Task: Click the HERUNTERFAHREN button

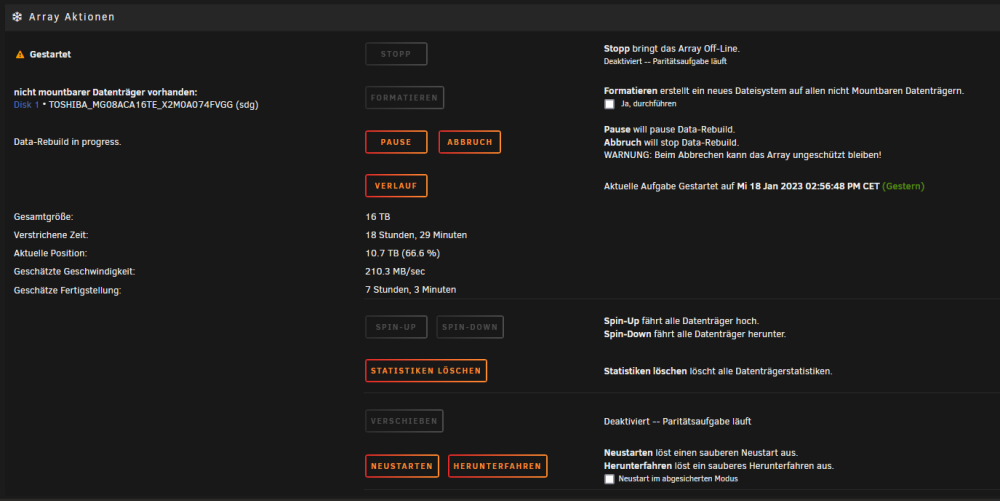Action: pos(497,466)
